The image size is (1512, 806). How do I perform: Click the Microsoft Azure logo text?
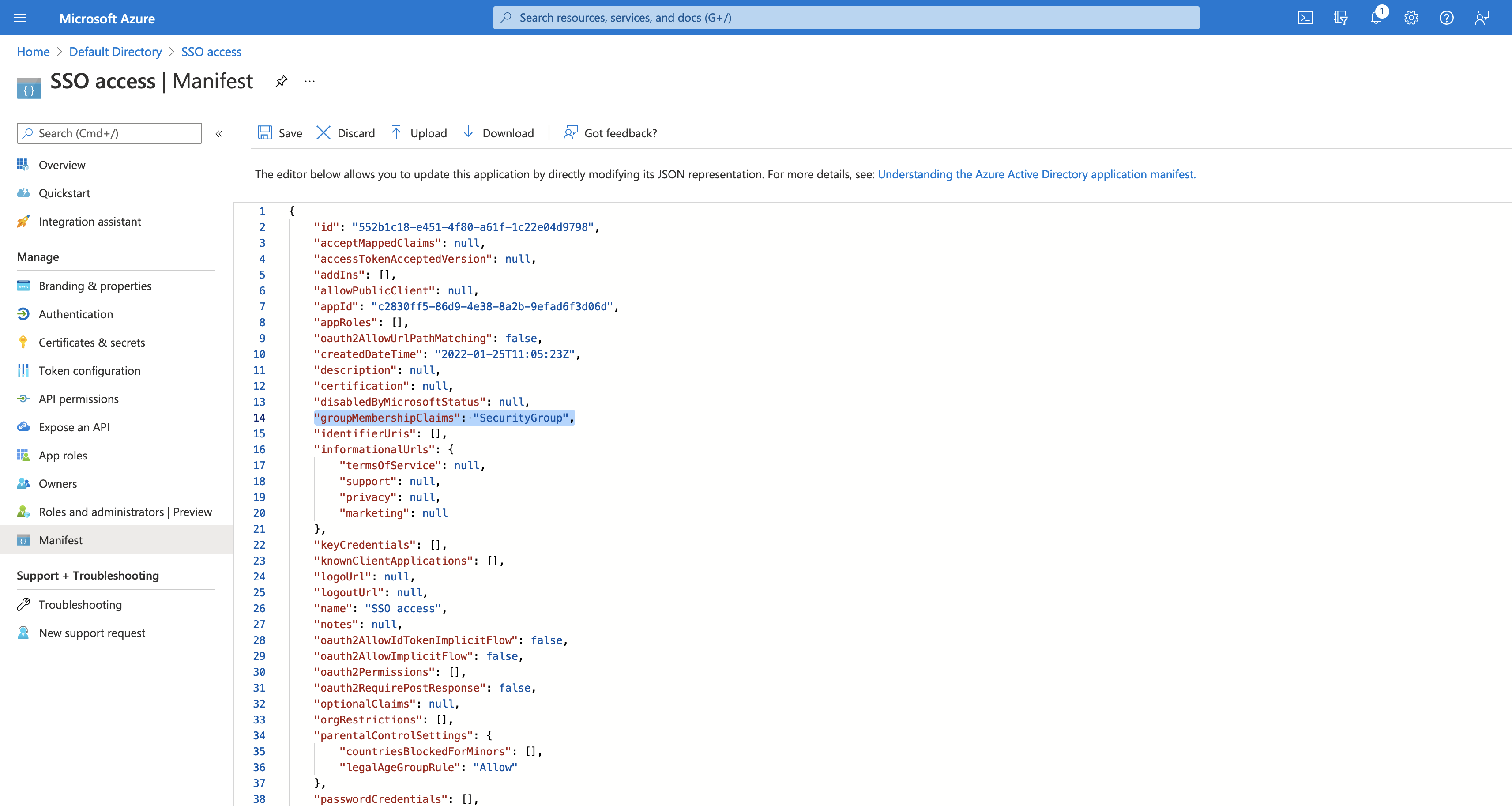tap(107, 18)
